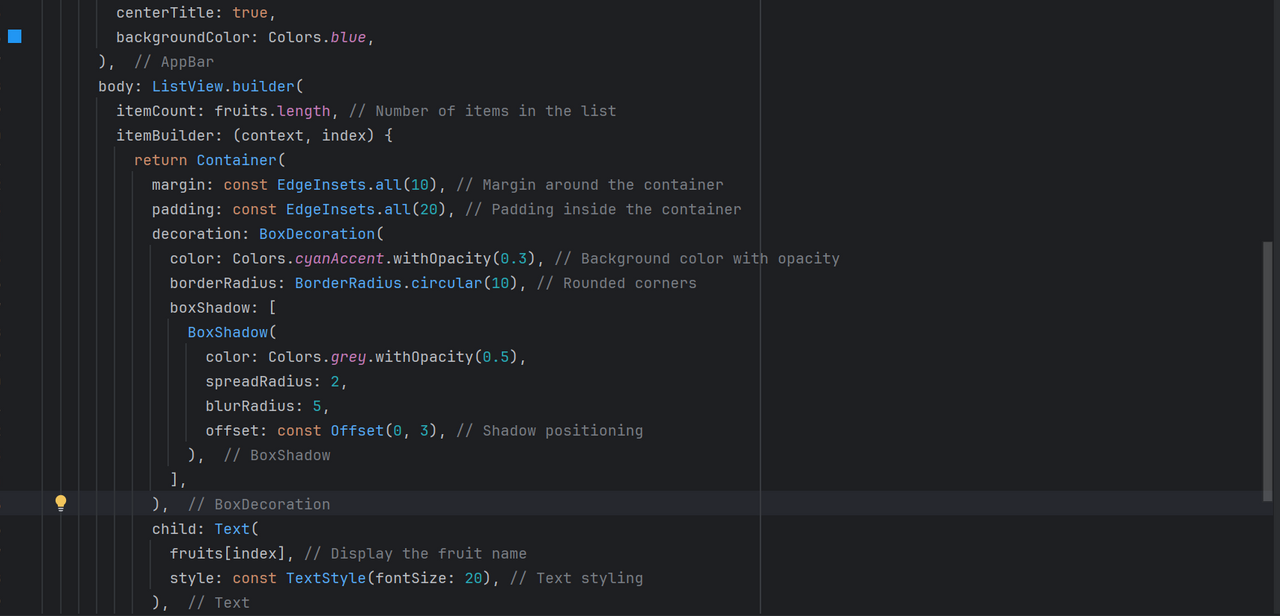
Task: Click the TextStyle constructor name
Action: pos(326,578)
